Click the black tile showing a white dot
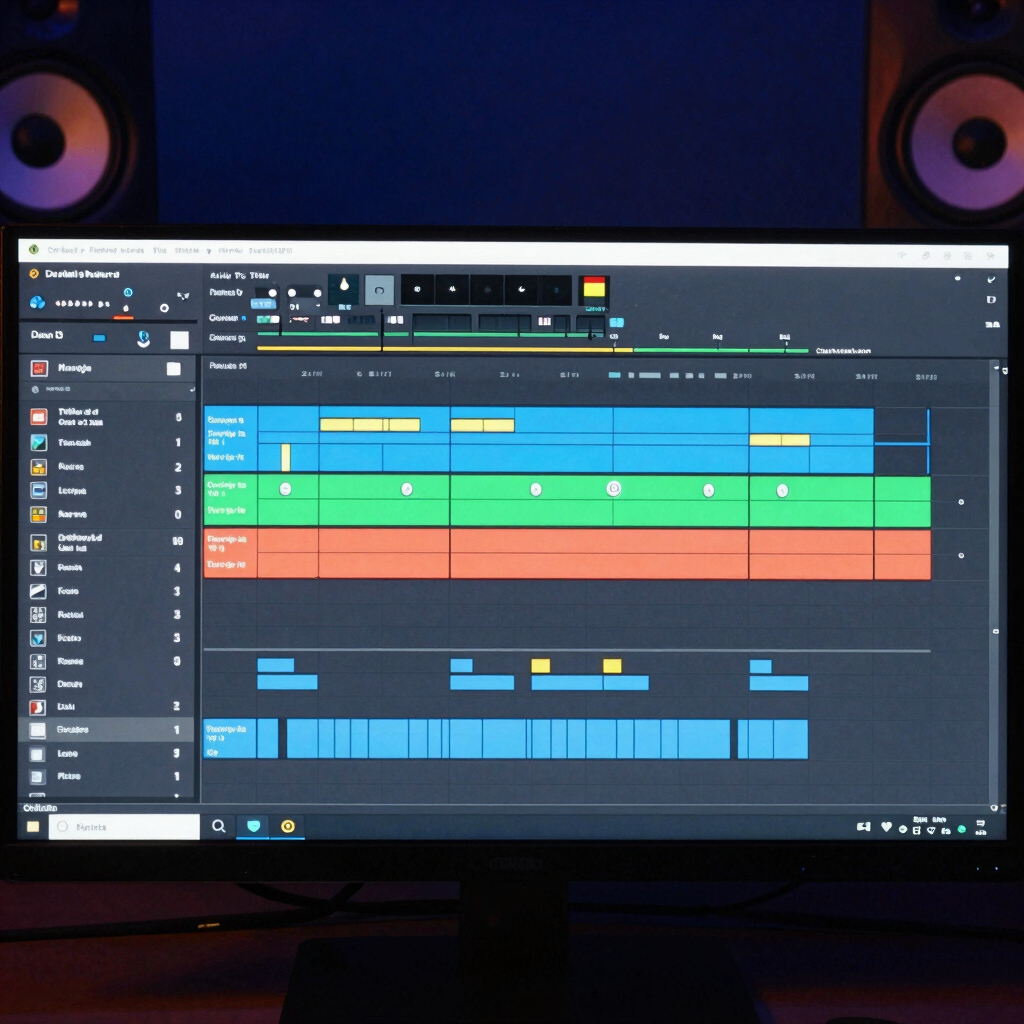Image resolution: width=1024 pixels, height=1024 pixels. (x=417, y=289)
